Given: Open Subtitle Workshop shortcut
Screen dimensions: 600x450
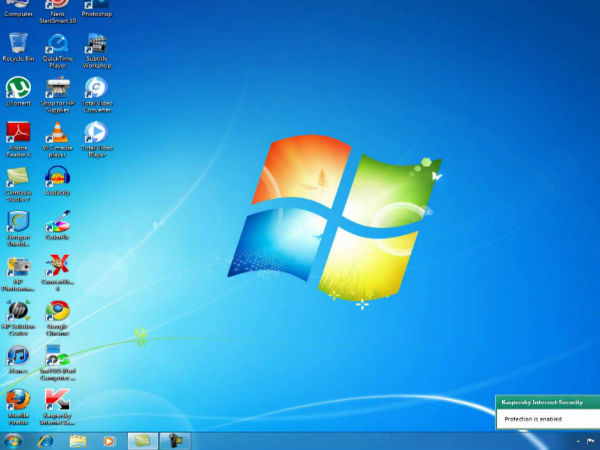Looking at the screenshot, I should click(97, 51).
